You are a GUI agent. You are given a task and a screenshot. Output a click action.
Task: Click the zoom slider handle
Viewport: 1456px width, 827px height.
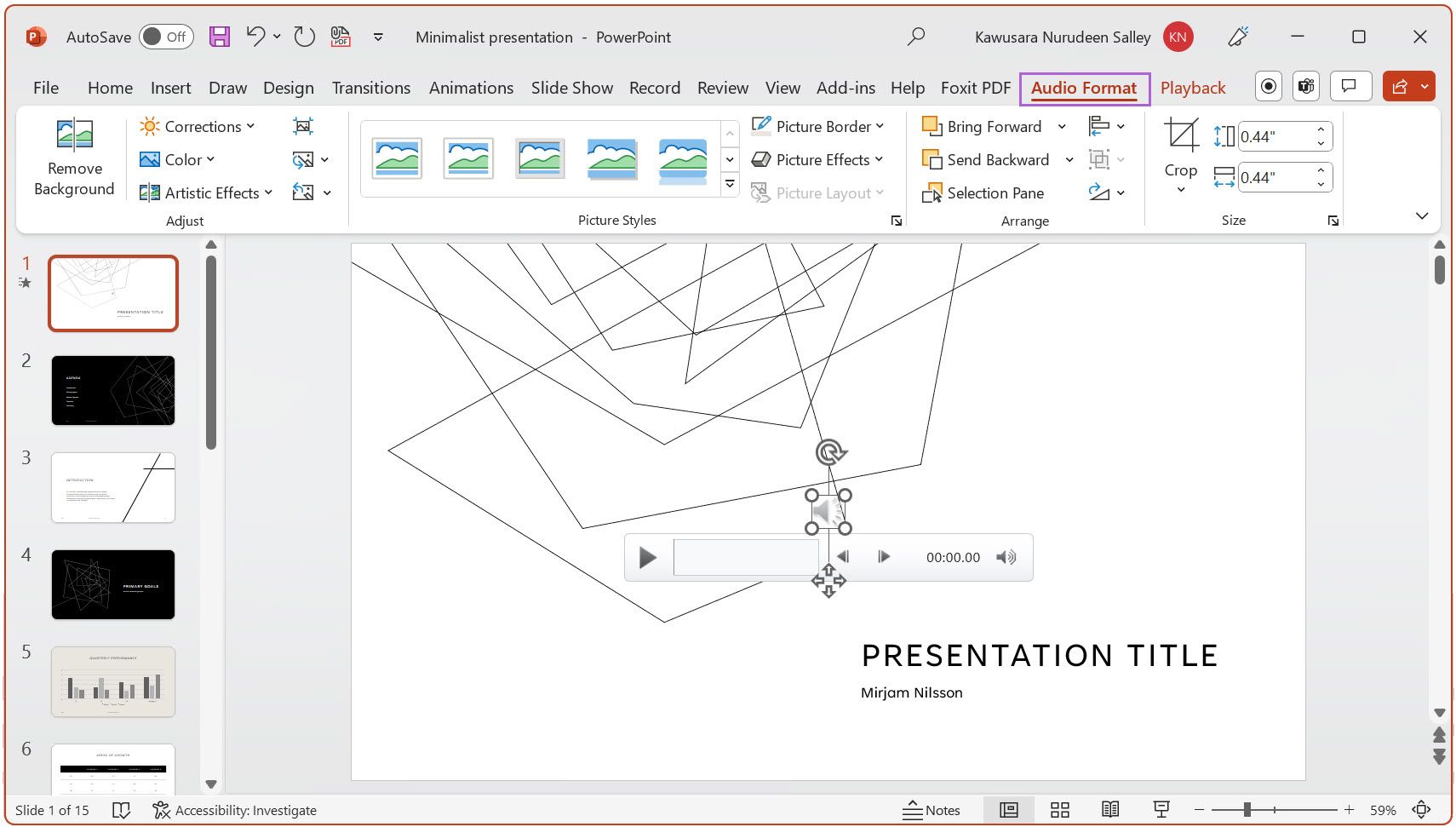[1247, 810]
